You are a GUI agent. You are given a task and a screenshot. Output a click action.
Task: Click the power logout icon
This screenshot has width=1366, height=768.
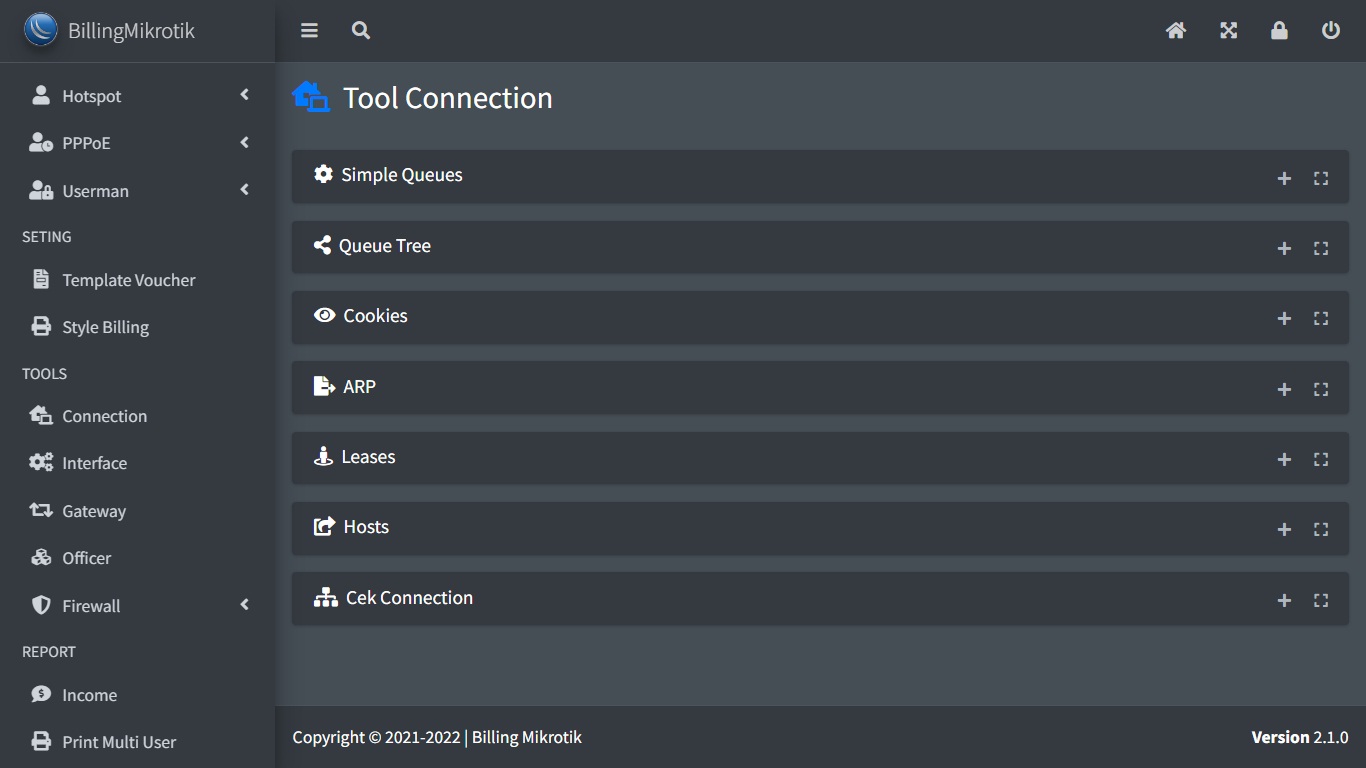pyautogui.click(x=1331, y=31)
